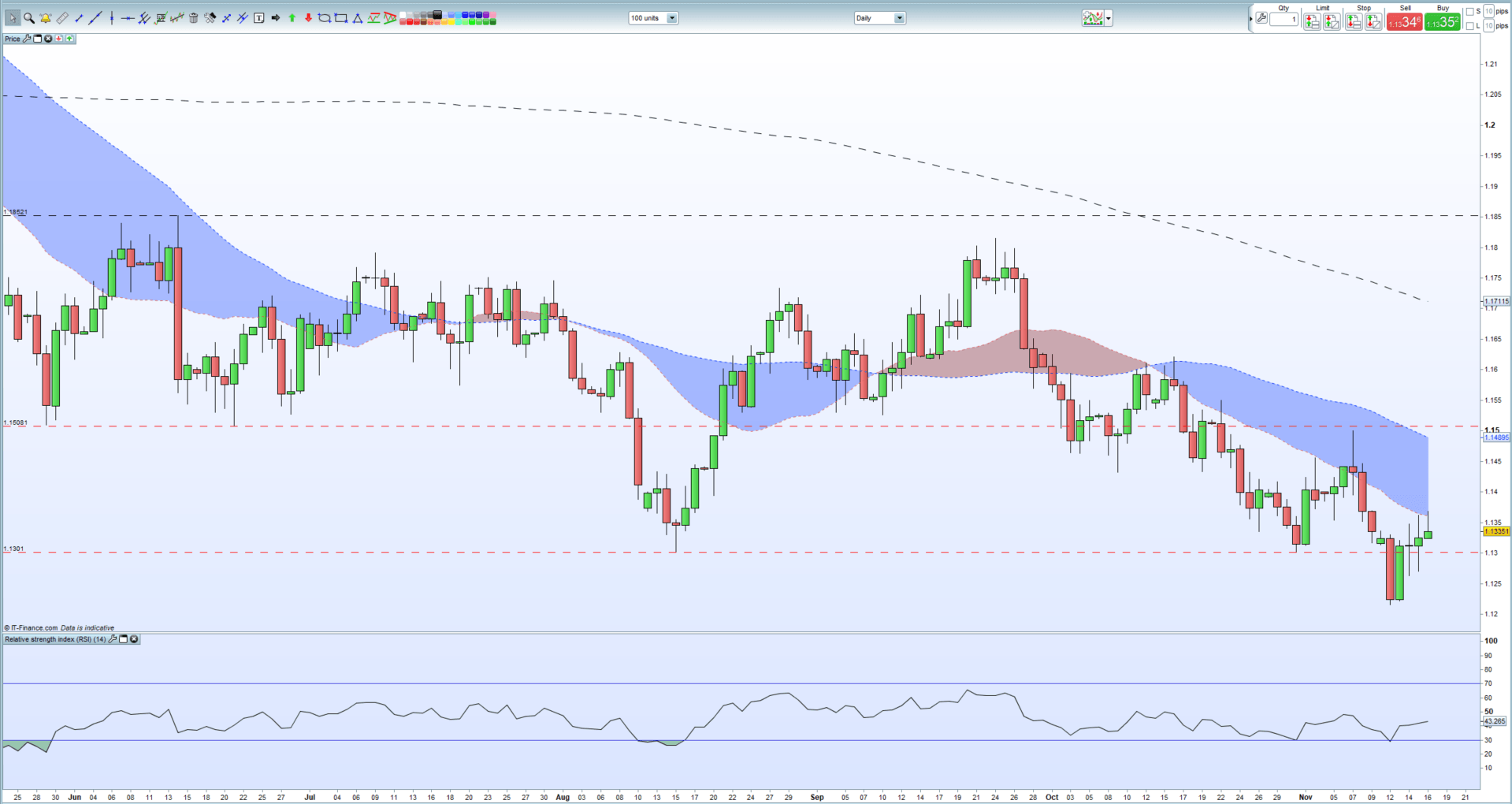Move Price panel down with red arrow
Viewport: 1512px width, 804px height.
[x=59, y=39]
